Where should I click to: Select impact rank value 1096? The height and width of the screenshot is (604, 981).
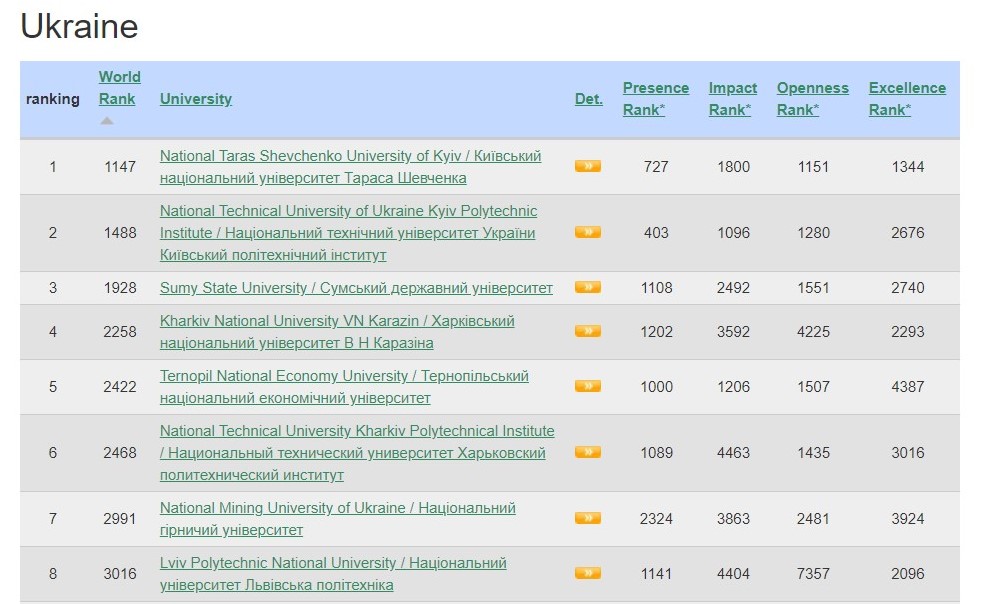[x=733, y=232]
